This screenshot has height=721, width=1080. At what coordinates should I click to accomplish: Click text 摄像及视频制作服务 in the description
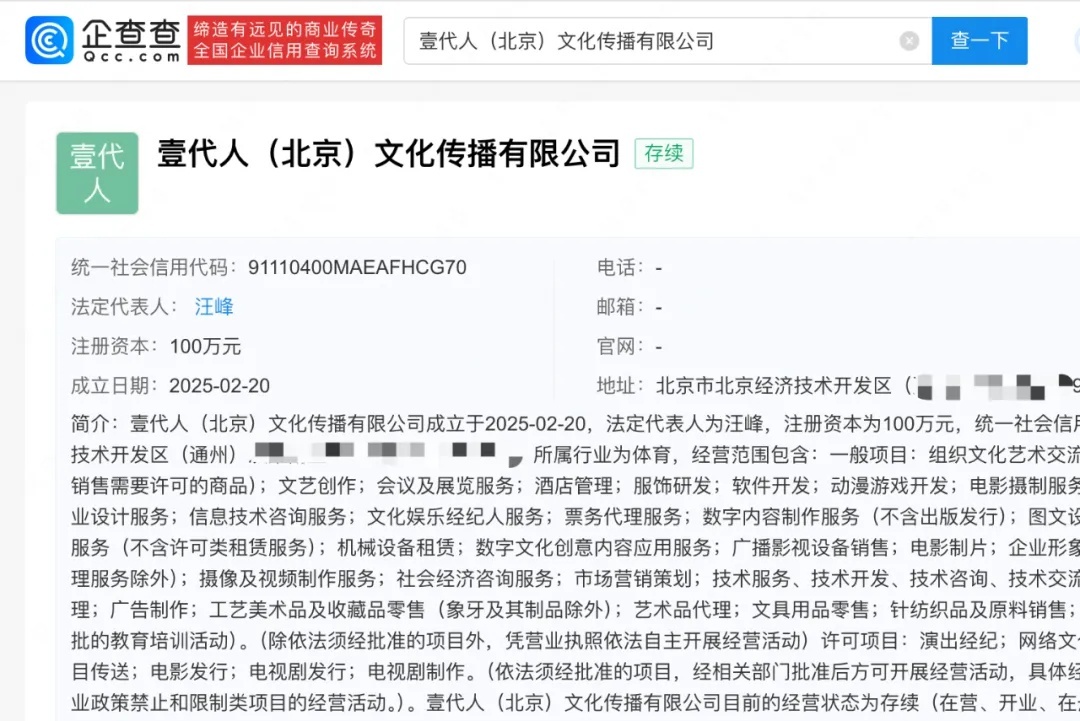[x=288, y=578]
